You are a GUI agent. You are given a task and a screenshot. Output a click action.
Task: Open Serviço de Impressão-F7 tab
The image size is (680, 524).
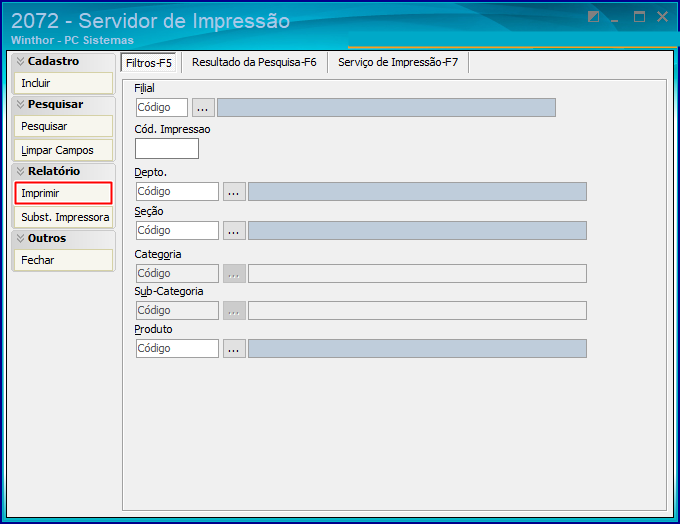398,62
